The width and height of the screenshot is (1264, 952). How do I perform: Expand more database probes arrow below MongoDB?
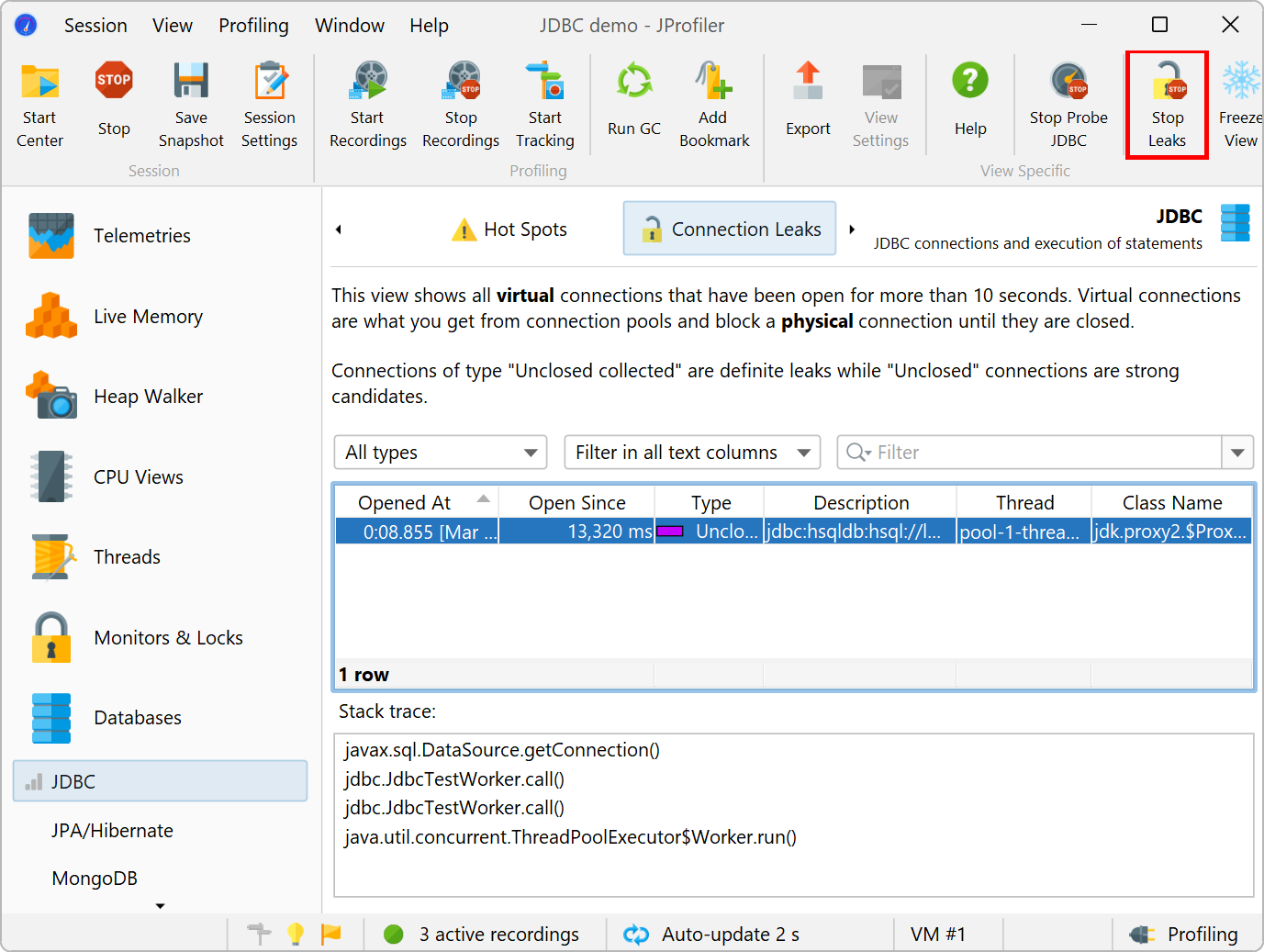point(161,906)
